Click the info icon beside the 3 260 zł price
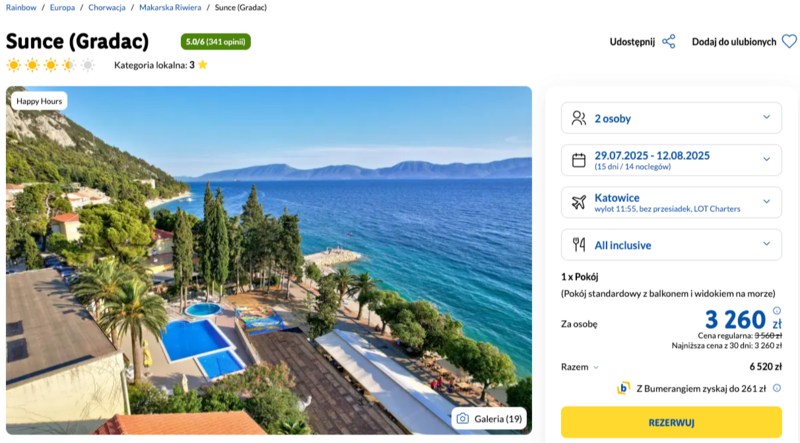This screenshot has height=443, width=800. point(777,310)
